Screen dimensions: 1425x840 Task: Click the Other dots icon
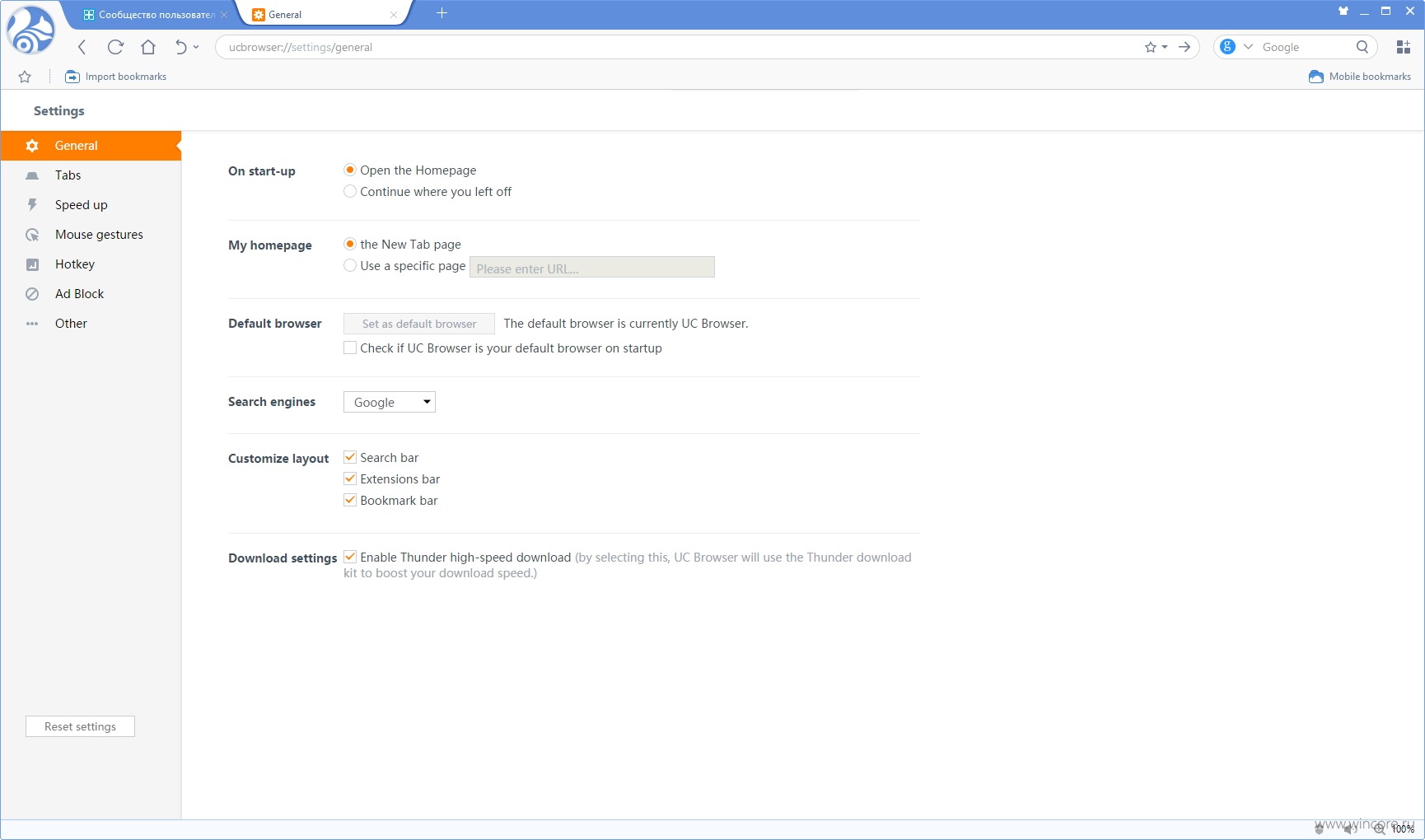[x=32, y=324]
